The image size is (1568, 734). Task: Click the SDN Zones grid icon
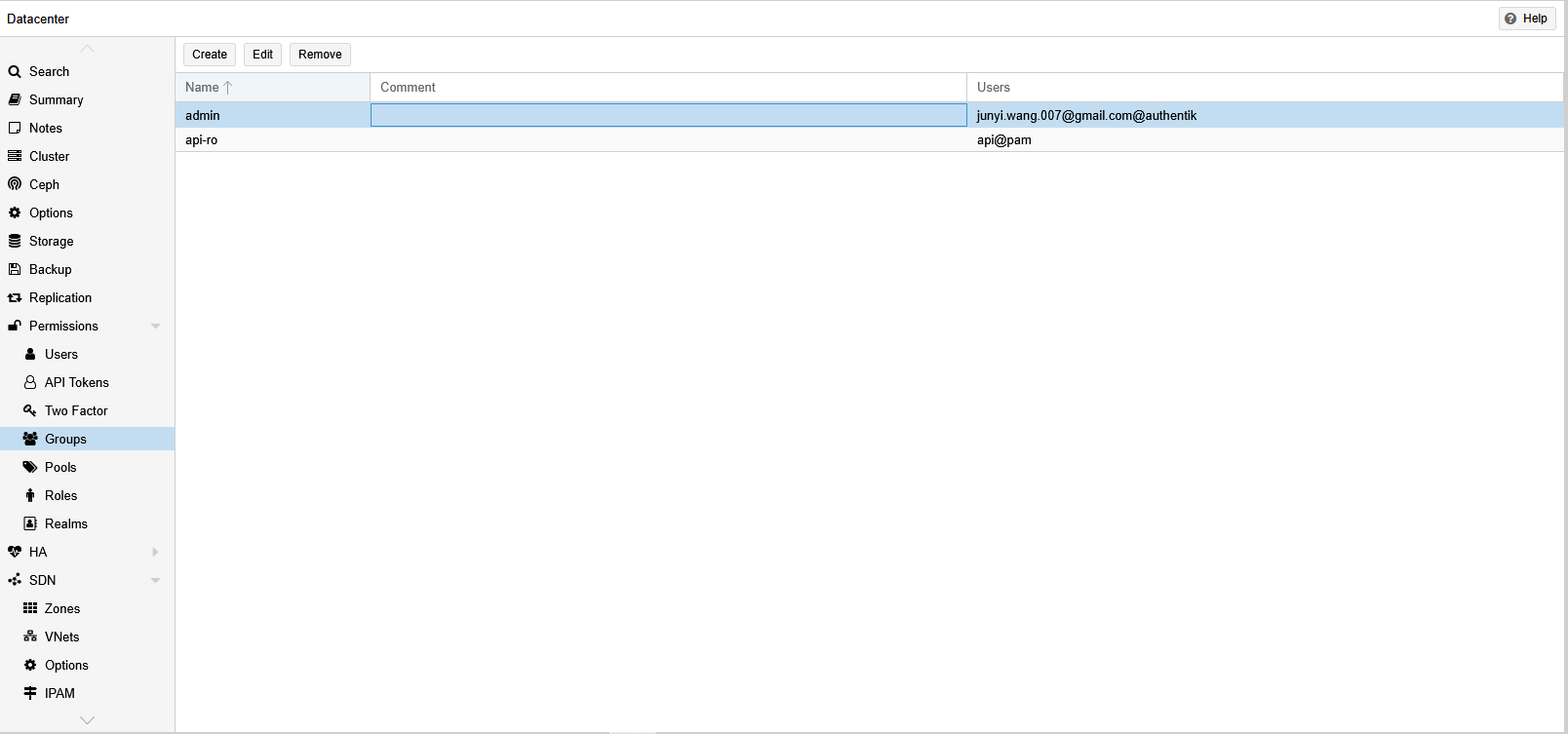[x=30, y=608]
